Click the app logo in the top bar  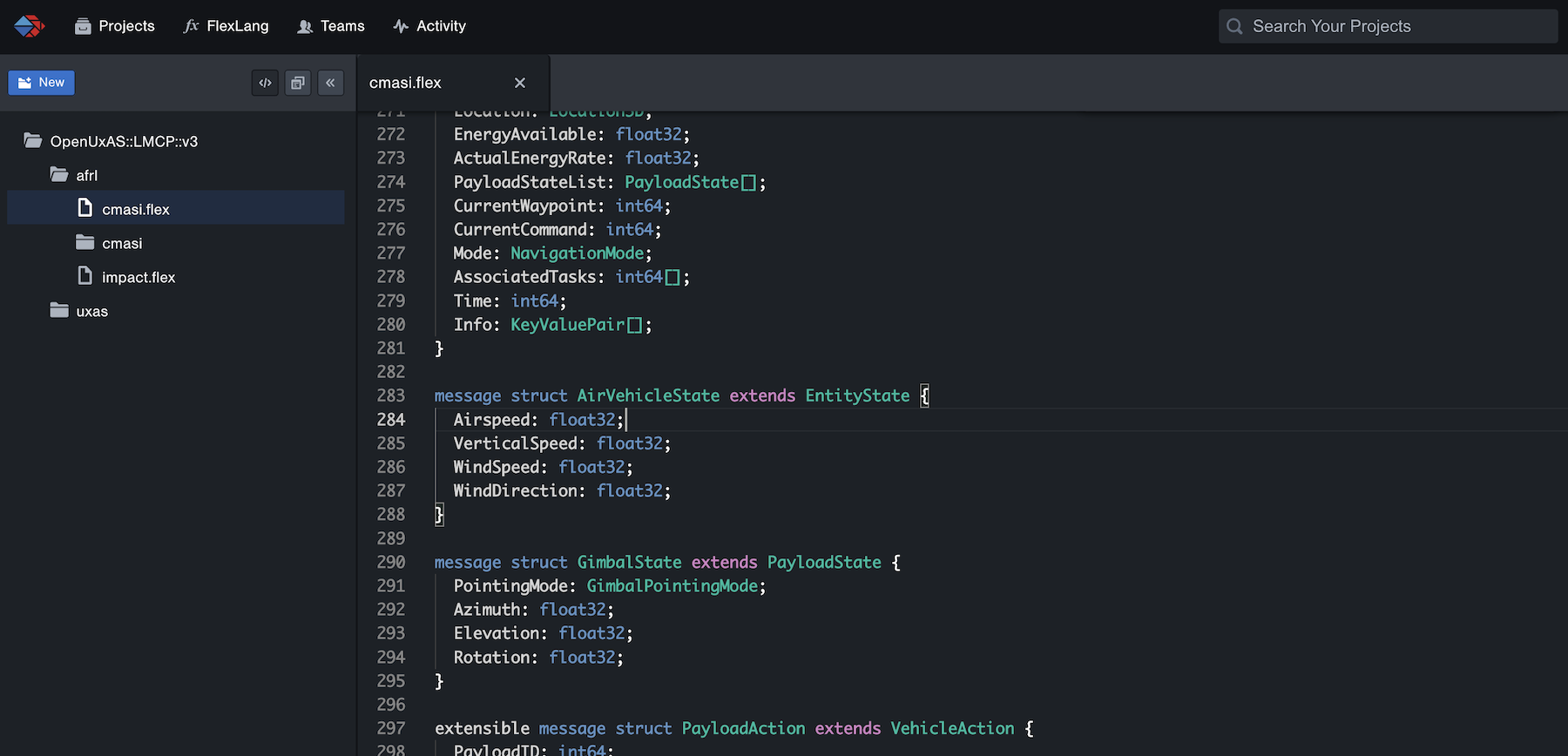(29, 26)
